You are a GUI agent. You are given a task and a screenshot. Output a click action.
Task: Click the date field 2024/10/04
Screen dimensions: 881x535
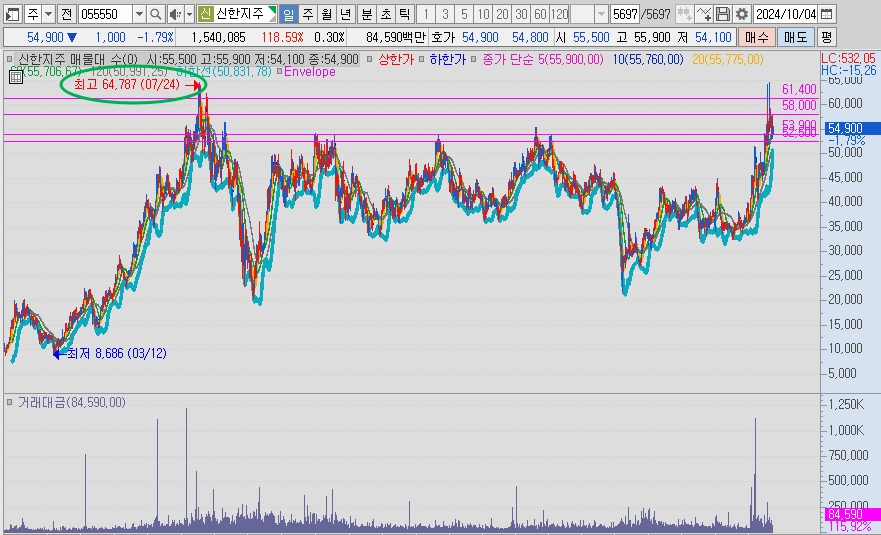click(785, 14)
